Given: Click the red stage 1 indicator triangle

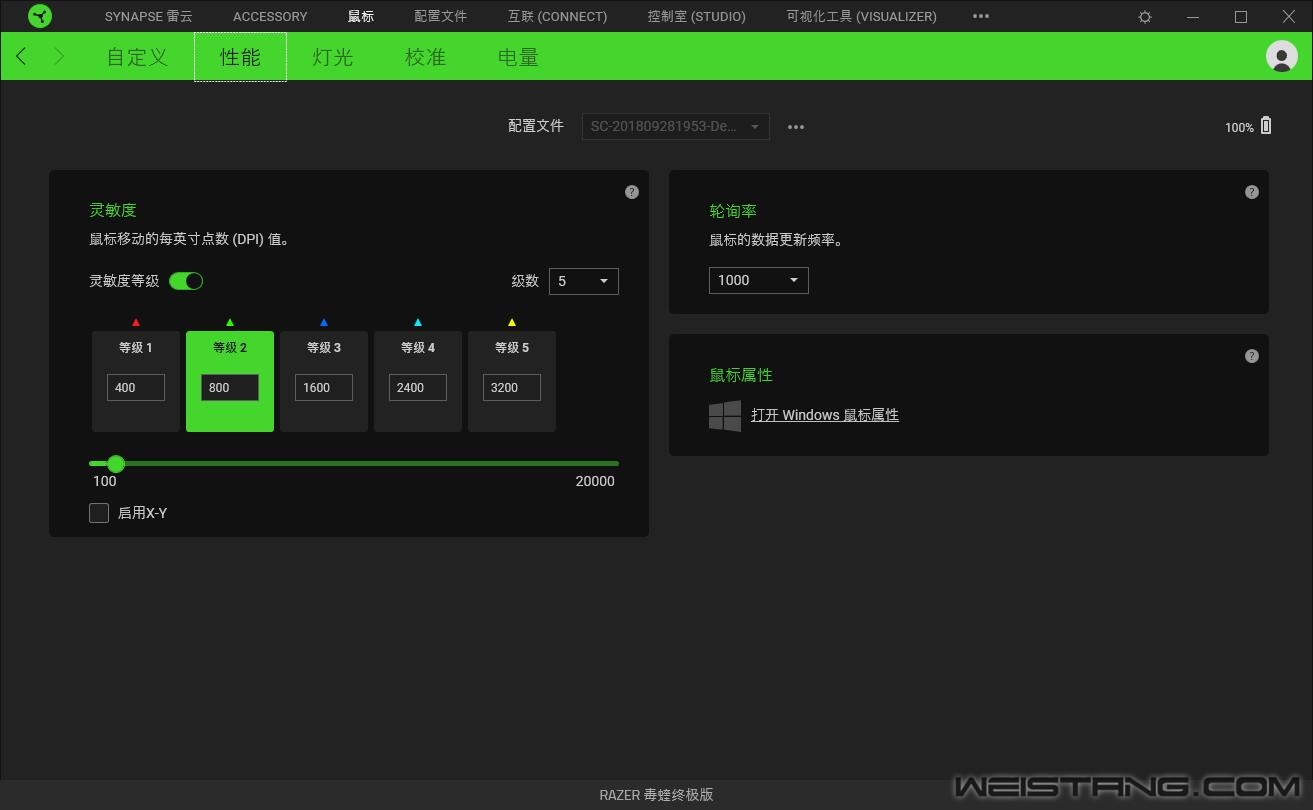Looking at the screenshot, I should pyautogui.click(x=136, y=322).
